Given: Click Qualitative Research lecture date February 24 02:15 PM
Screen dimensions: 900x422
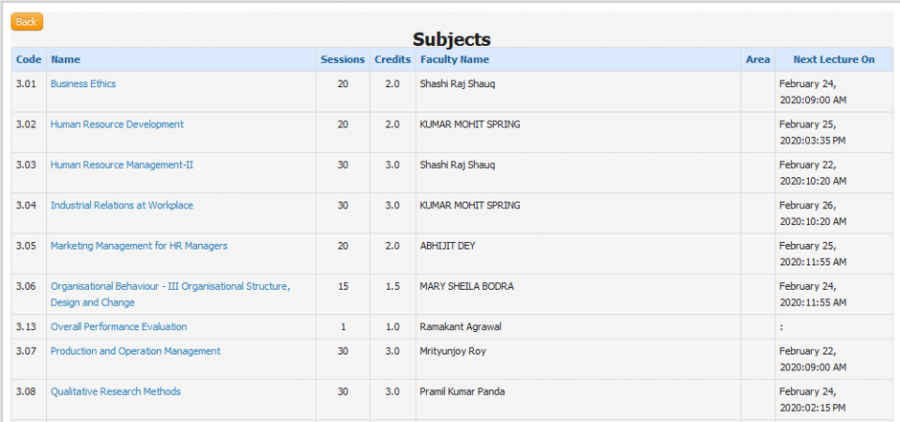Looking at the screenshot, I should pos(812,400).
